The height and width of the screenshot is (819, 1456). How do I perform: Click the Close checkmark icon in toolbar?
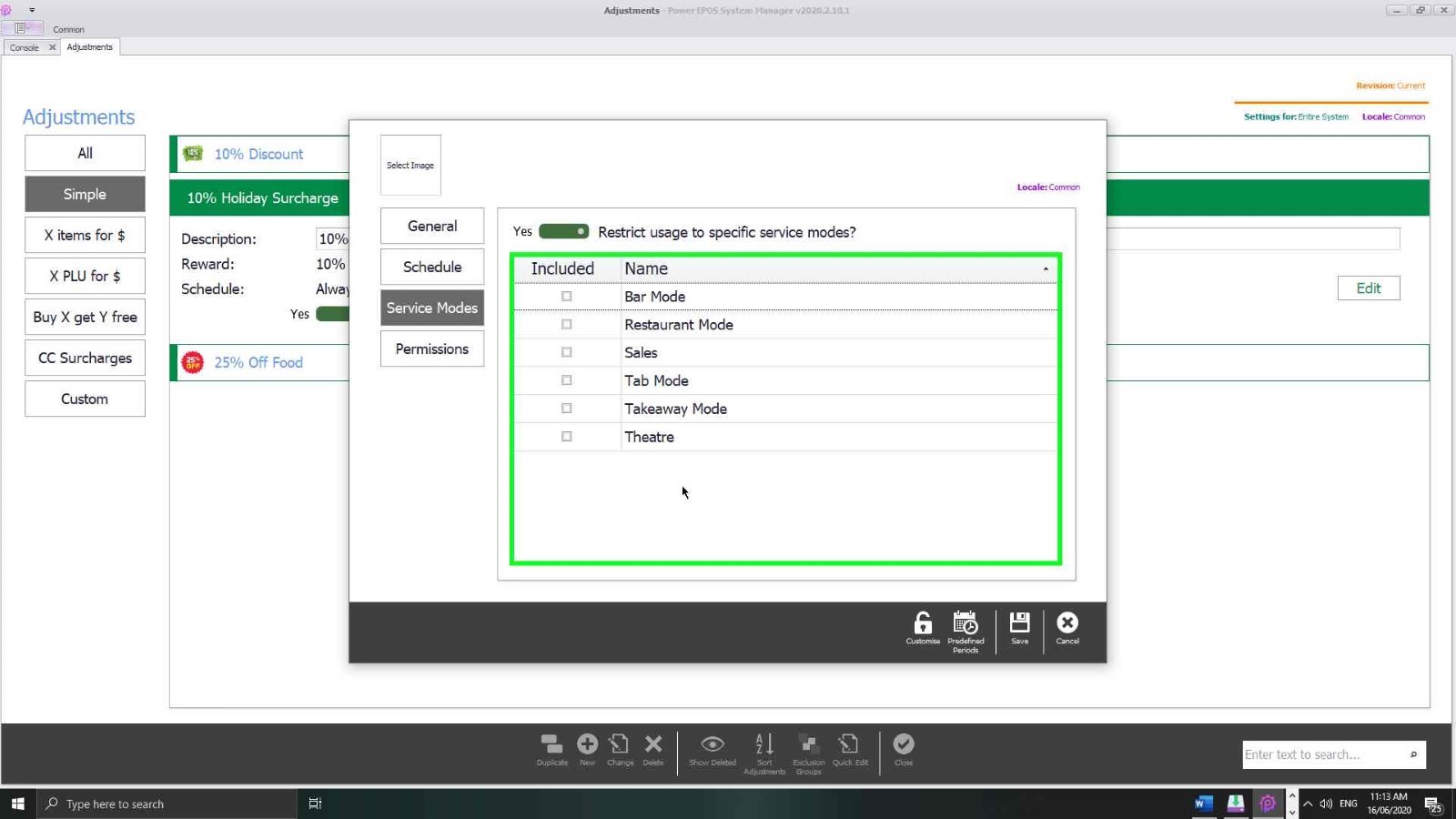coord(904,744)
